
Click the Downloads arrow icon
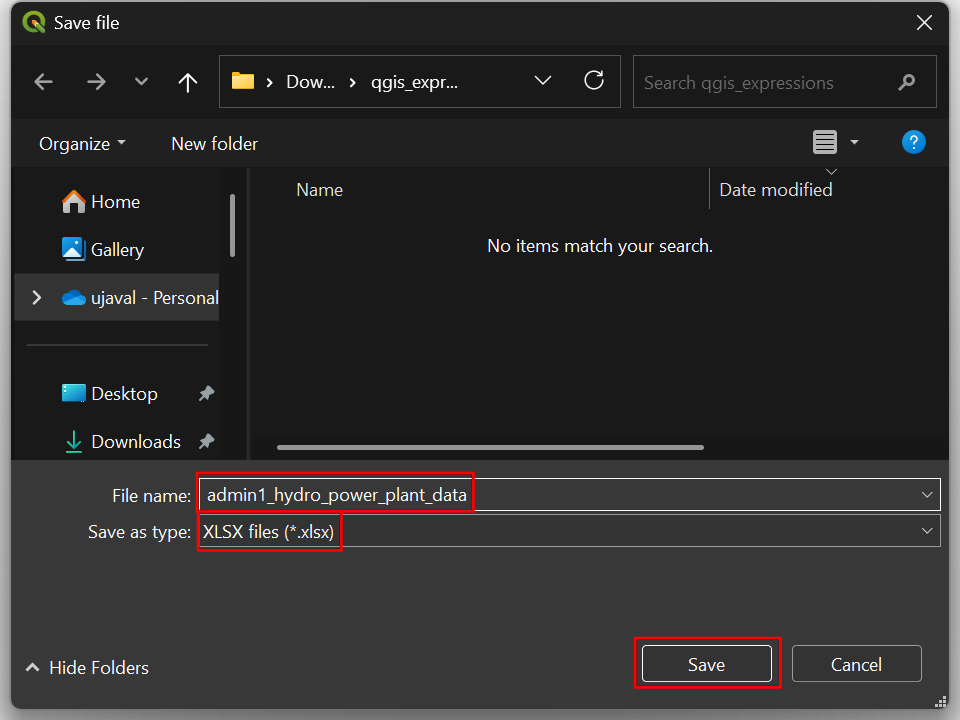(73, 441)
